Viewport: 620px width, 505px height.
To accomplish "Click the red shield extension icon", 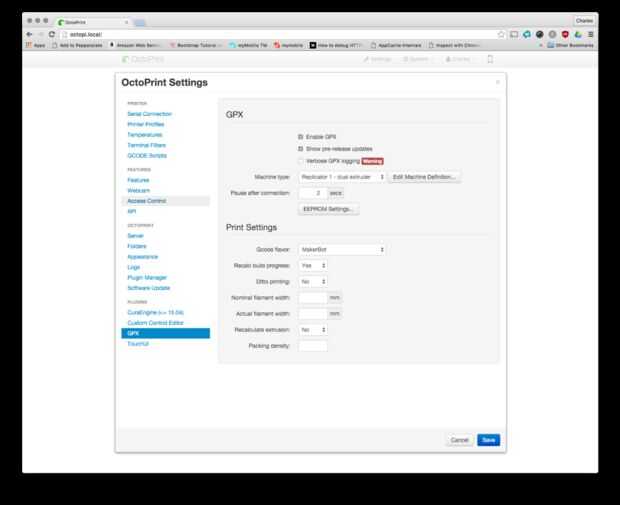I will click(565, 34).
